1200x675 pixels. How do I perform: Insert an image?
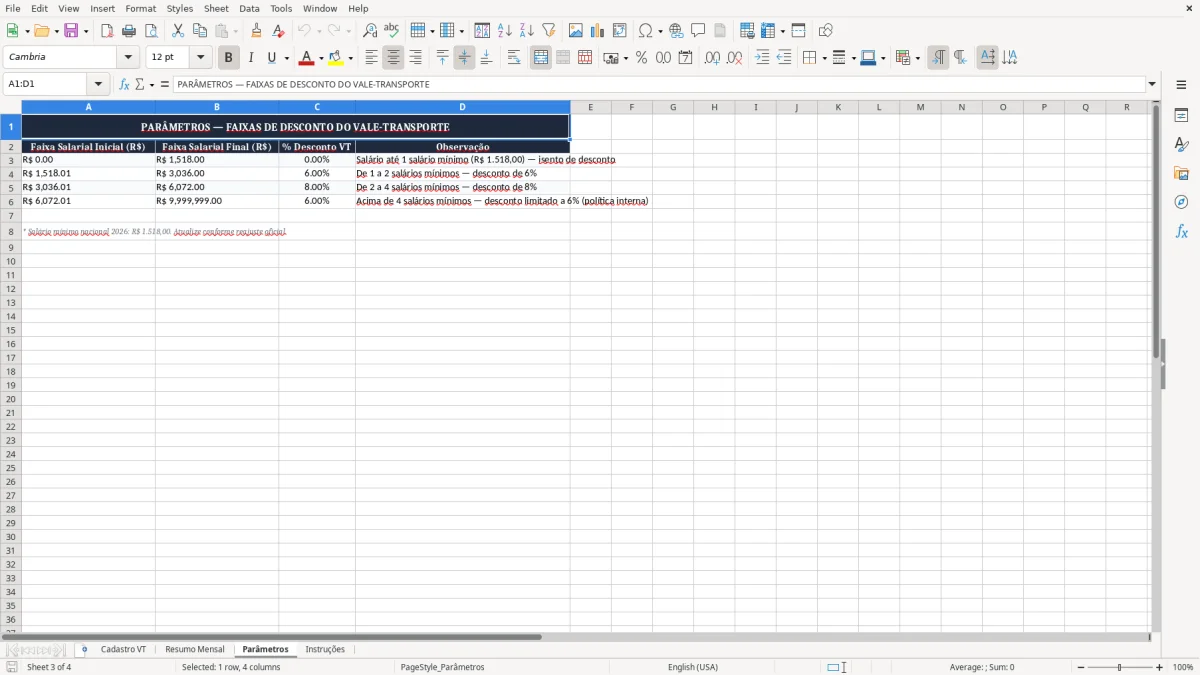pos(576,31)
